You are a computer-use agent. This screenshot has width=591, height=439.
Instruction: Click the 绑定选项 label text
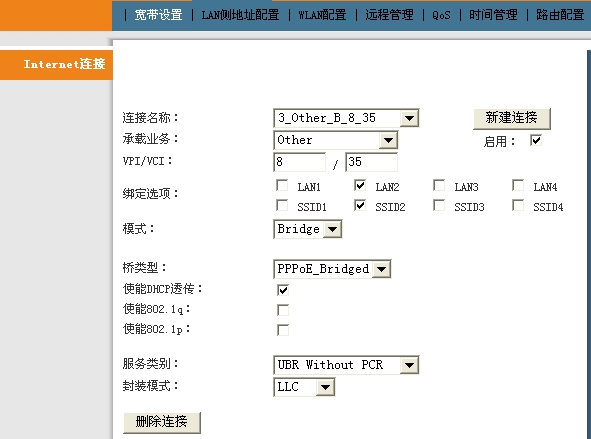point(150,194)
